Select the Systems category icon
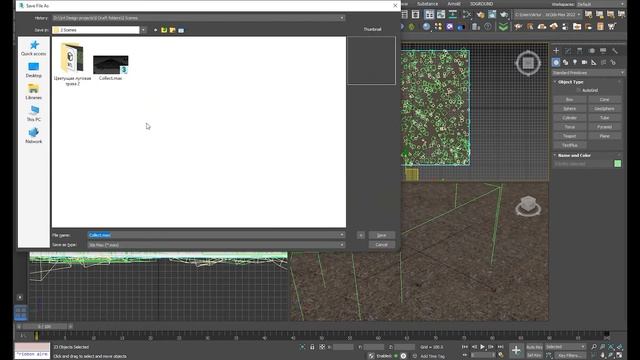 pyautogui.click(x=613, y=62)
